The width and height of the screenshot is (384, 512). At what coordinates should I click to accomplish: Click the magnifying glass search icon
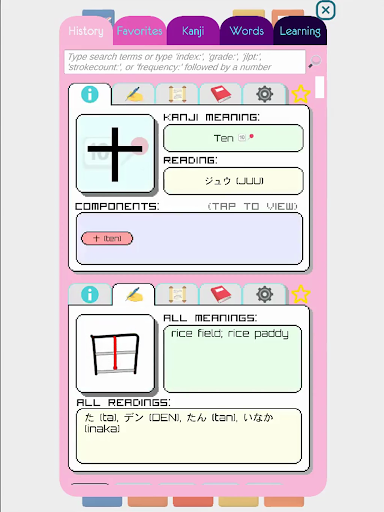(x=315, y=61)
